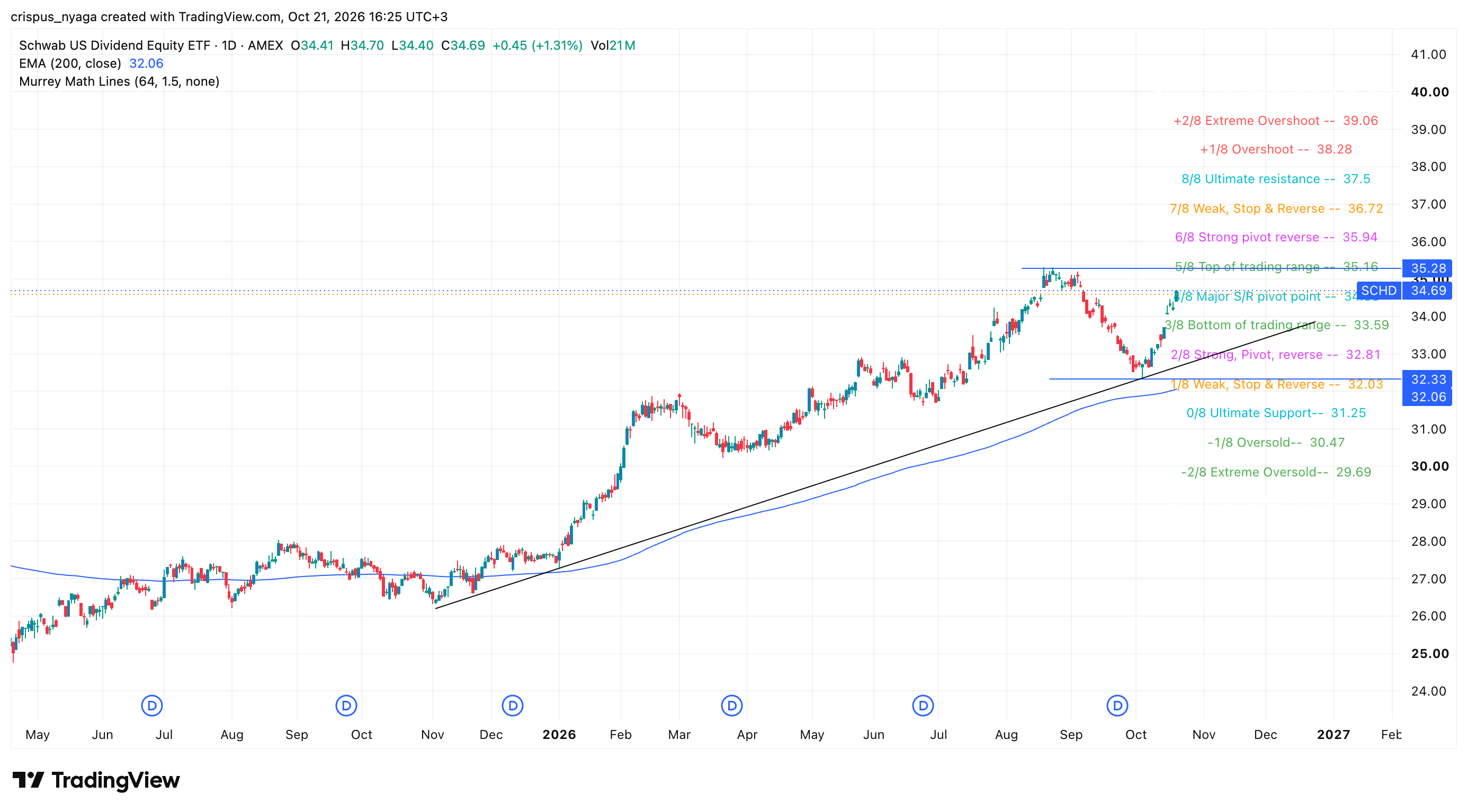
Task: Click the 32.33 horizontal line price tag
Action: point(1428,379)
